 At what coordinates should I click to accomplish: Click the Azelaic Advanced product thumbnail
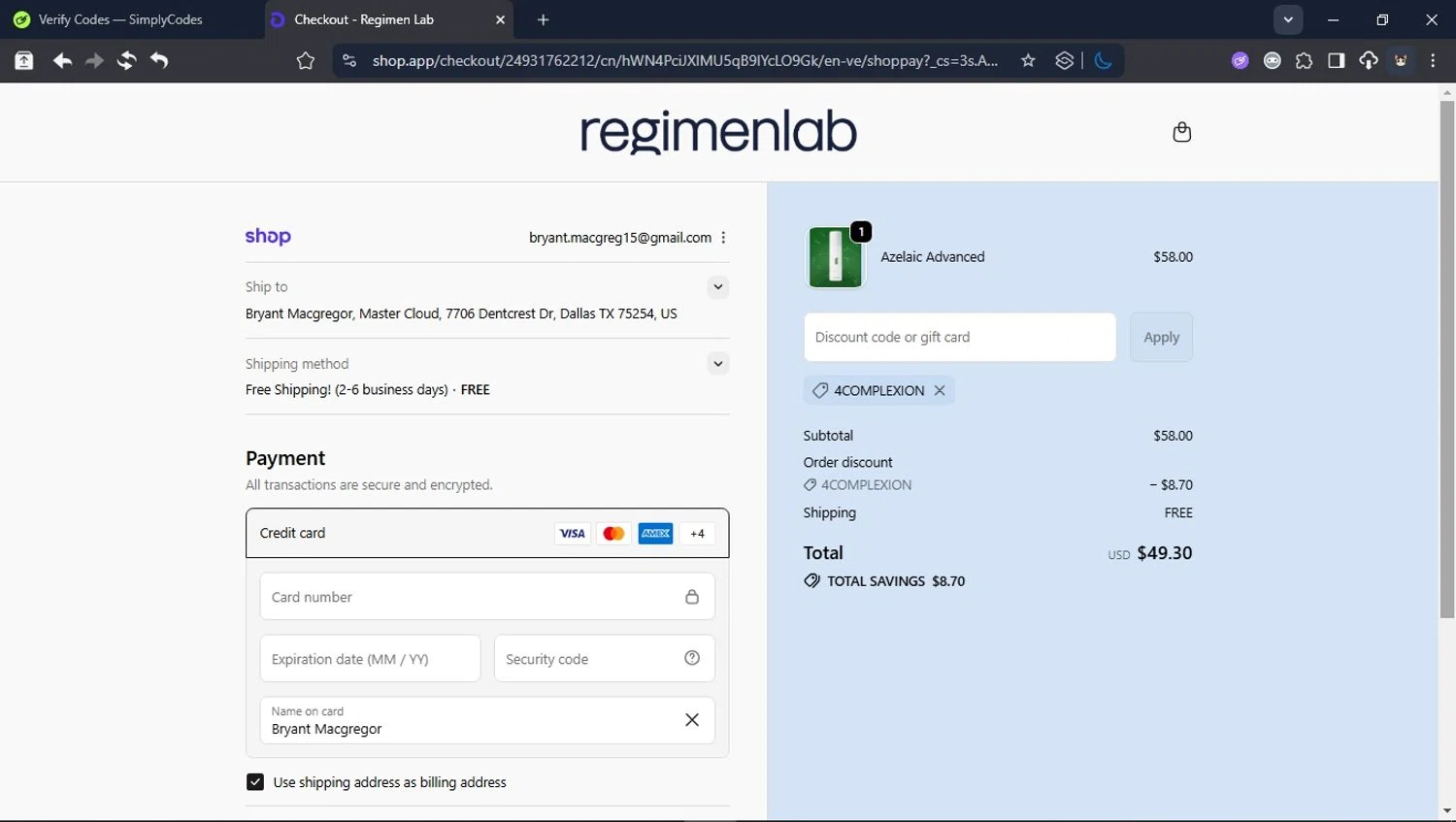(x=835, y=257)
